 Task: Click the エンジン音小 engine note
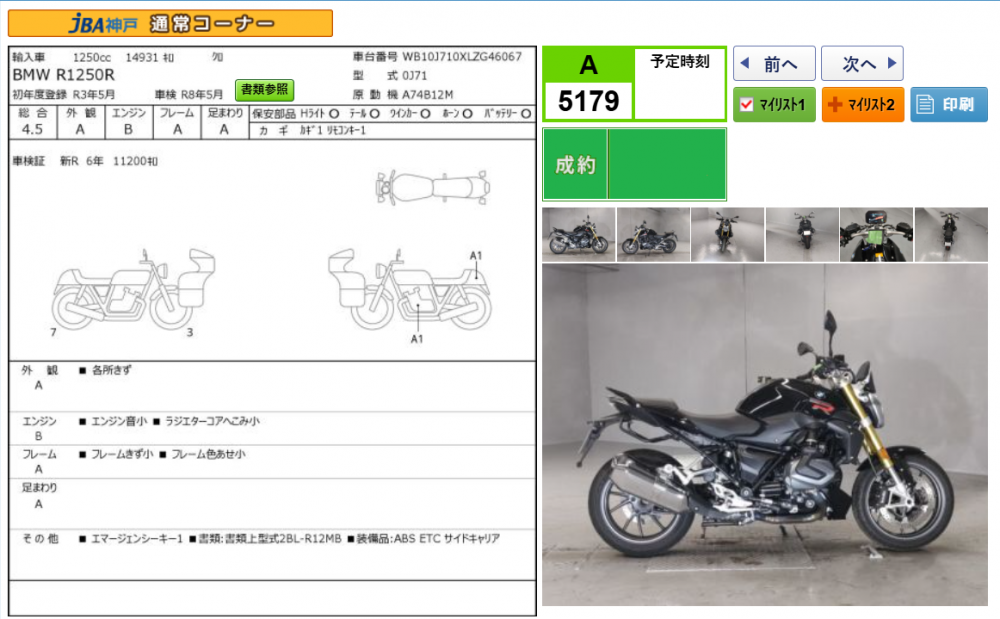119,421
